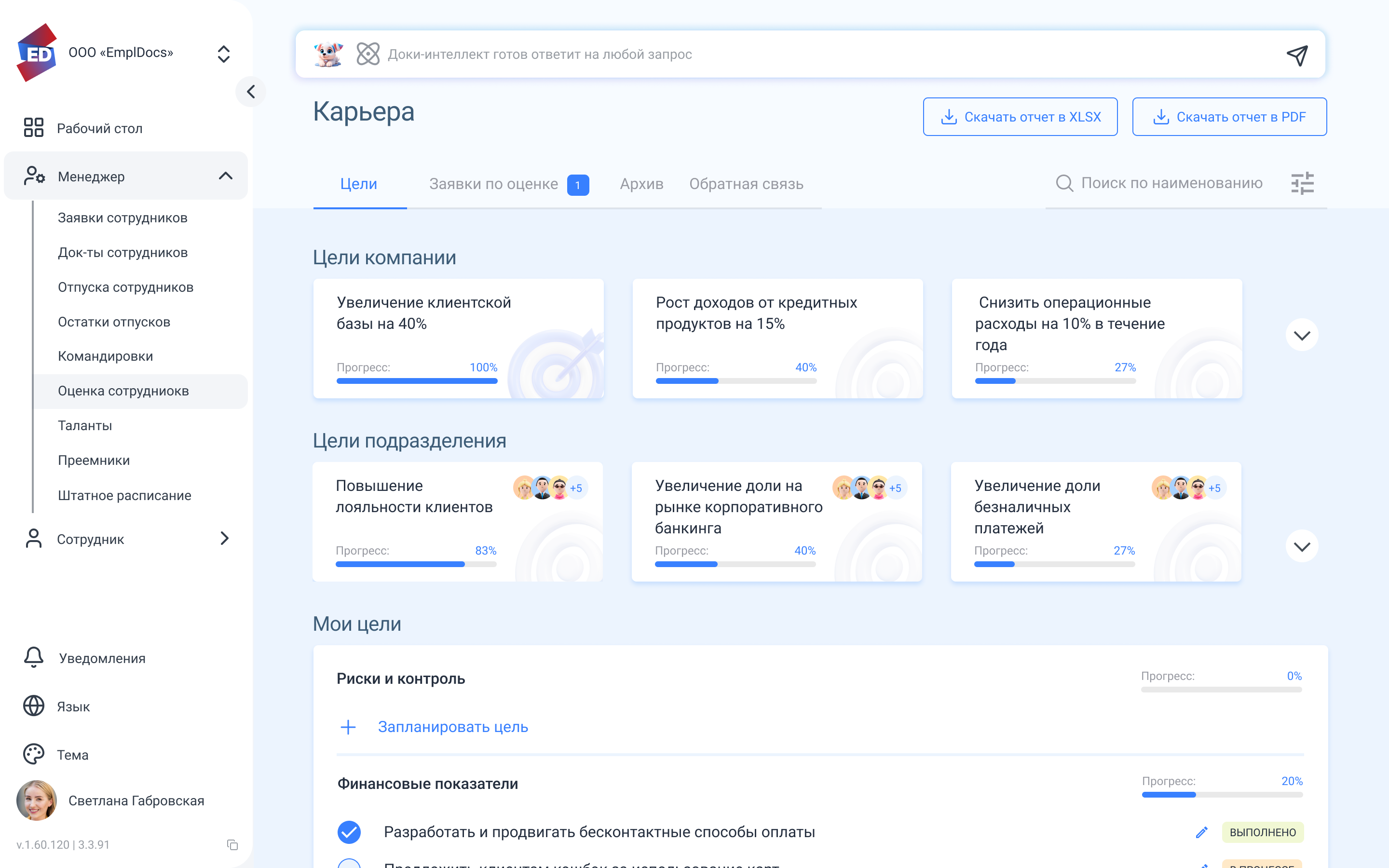Switch to the Заявки по оценке tab

493,184
